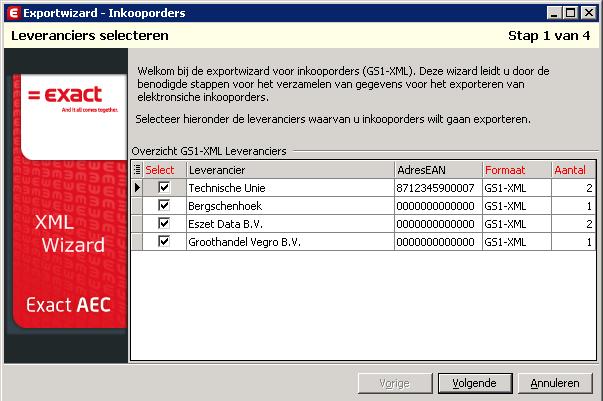Viewport: 603px width, 401px height.
Task: Click the Aantal column header
Action: [574, 170]
